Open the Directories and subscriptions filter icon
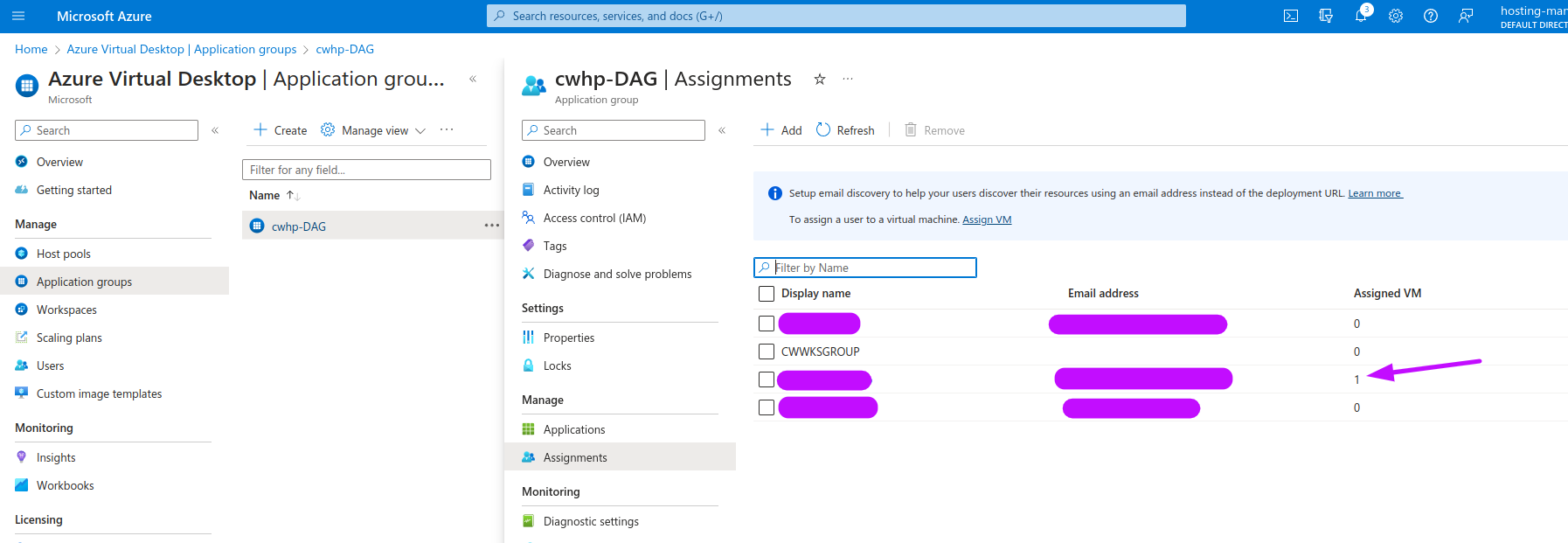This screenshot has width=1568, height=543. point(1326,16)
